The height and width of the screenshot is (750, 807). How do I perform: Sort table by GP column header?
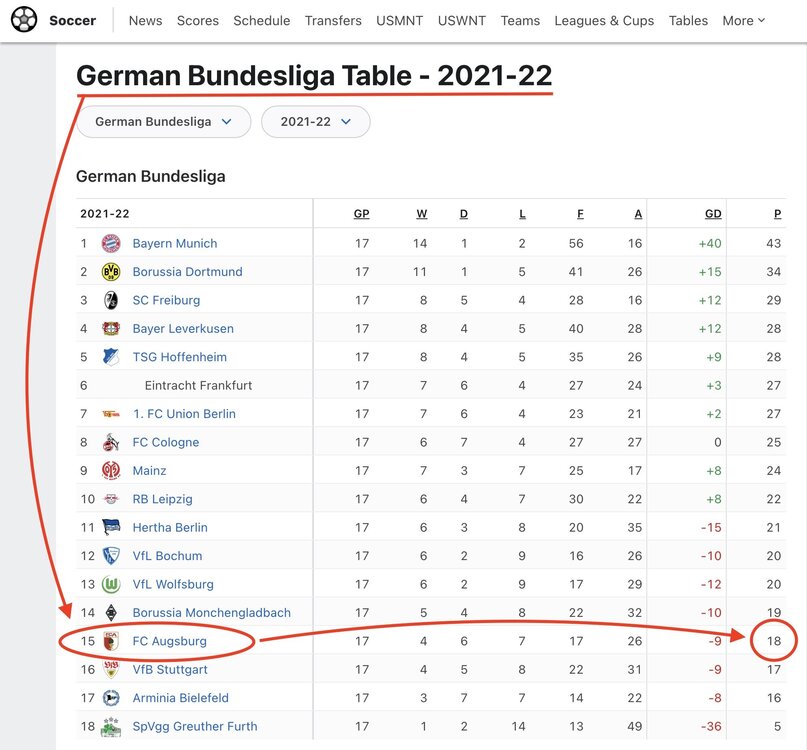pos(361,214)
